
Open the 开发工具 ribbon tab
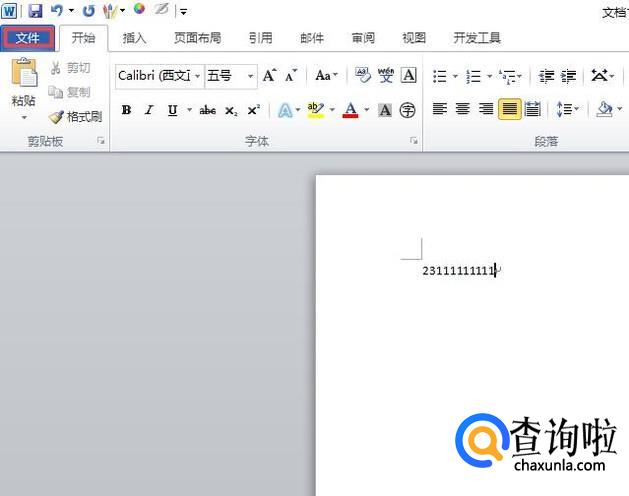coord(477,38)
